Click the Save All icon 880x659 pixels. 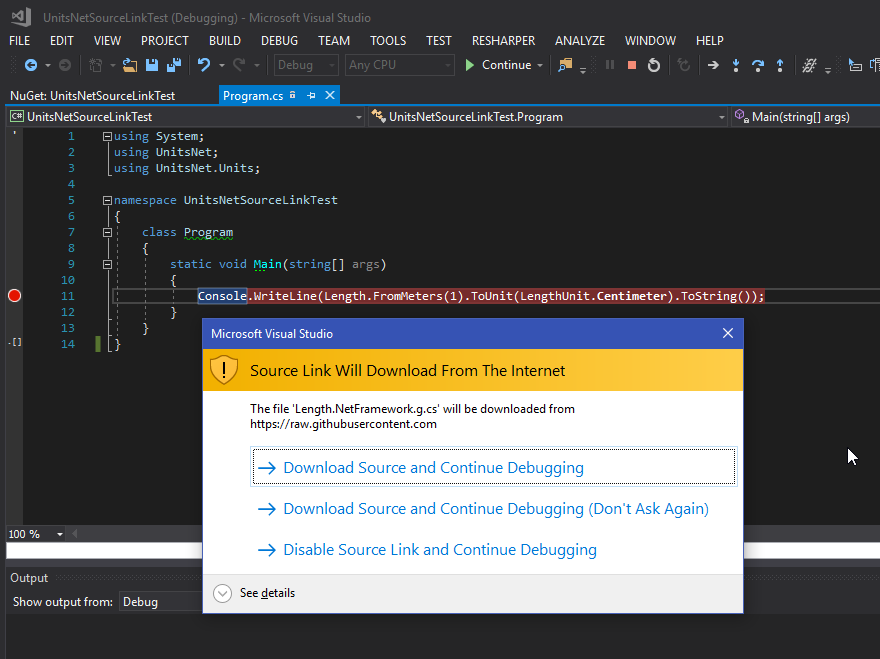point(175,65)
